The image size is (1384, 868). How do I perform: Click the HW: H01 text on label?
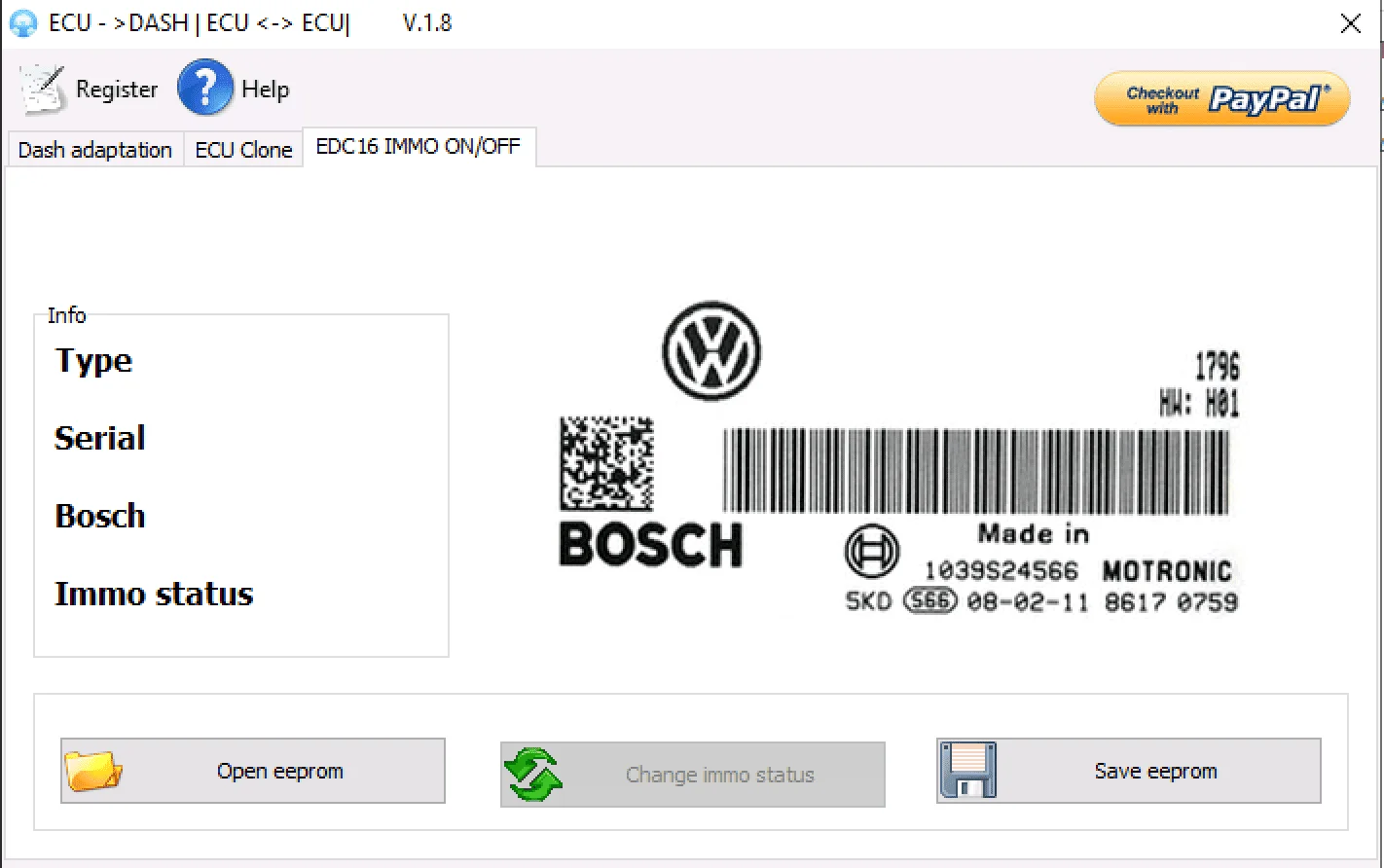(1199, 403)
